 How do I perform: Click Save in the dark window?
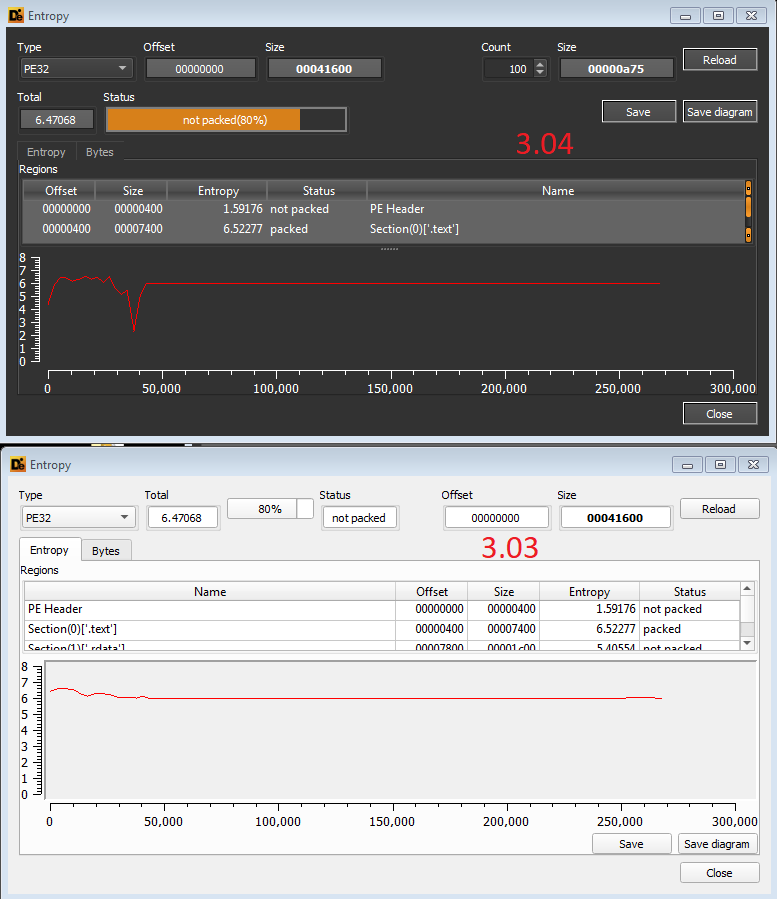[x=638, y=112]
